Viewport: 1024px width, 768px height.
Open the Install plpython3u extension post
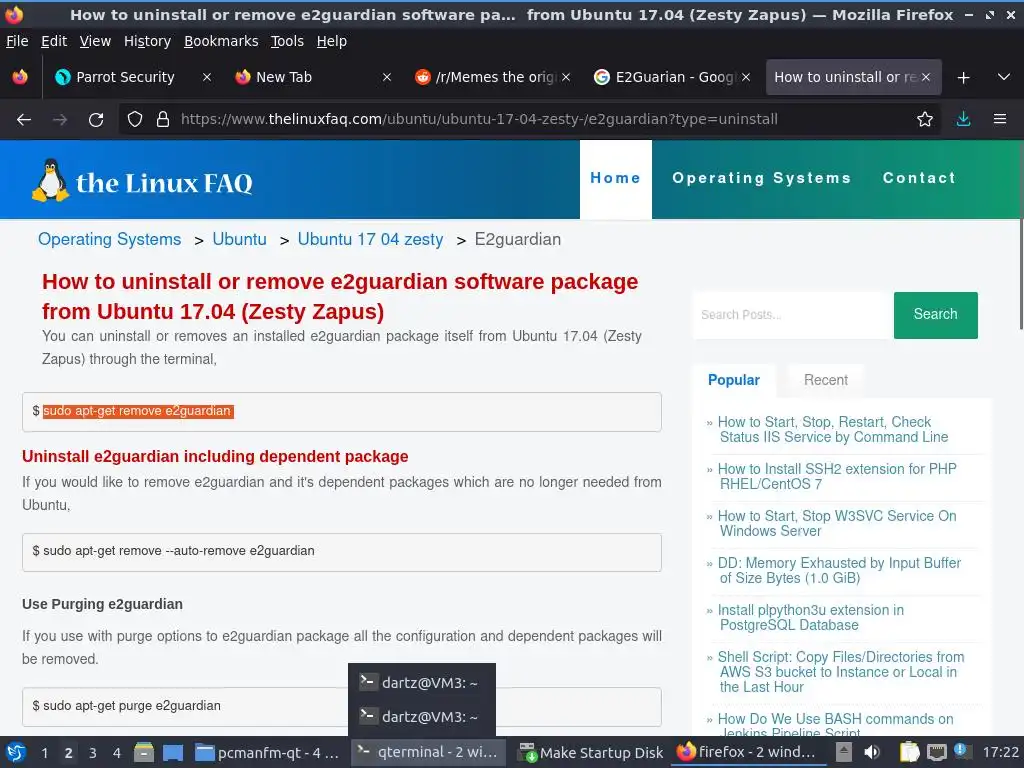810,618
